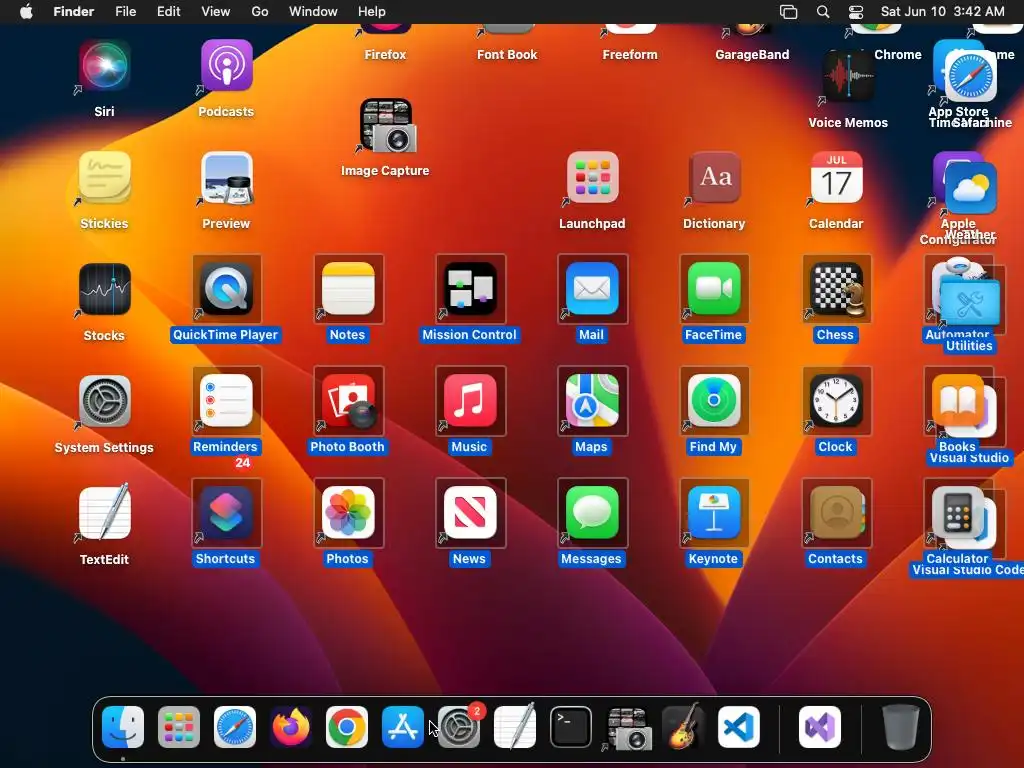Open the View menu
This screenshot has width=1024, height=768.
pyautogui.click(x=216, y=12)
